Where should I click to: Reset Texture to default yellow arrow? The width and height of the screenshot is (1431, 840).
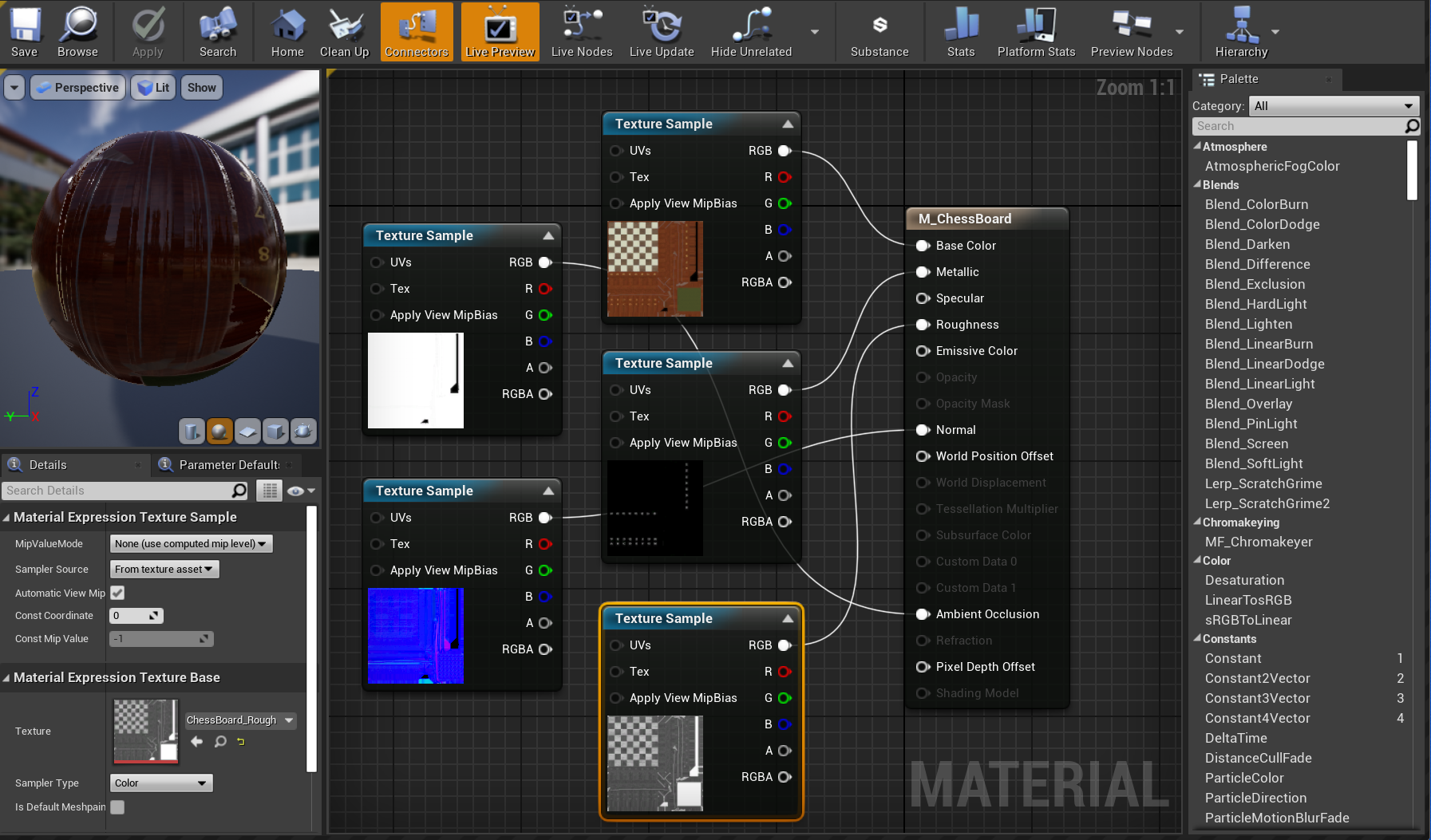241,742
